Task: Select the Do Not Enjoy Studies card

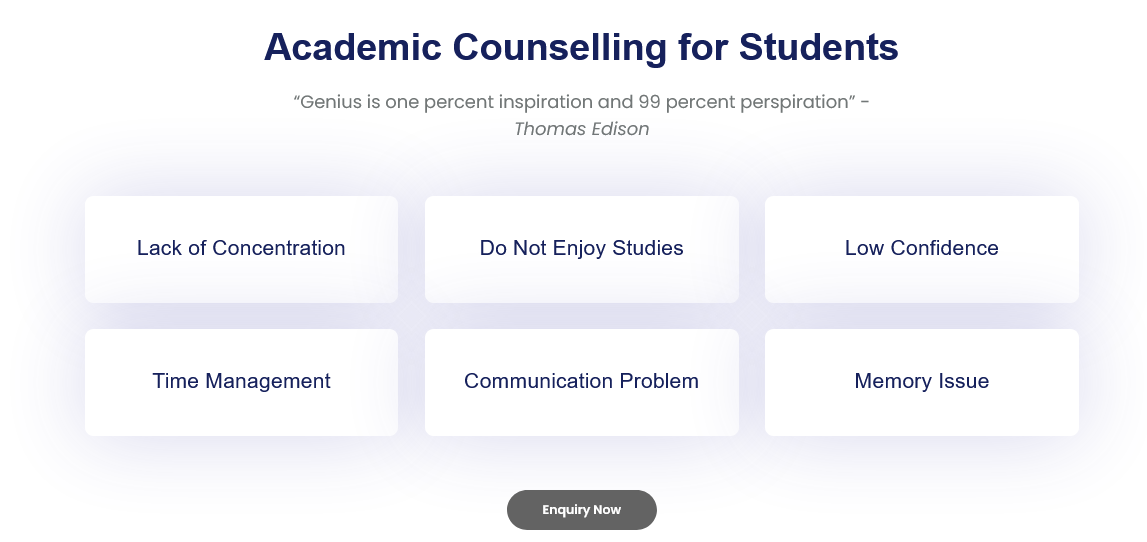Action: point(581,249)
